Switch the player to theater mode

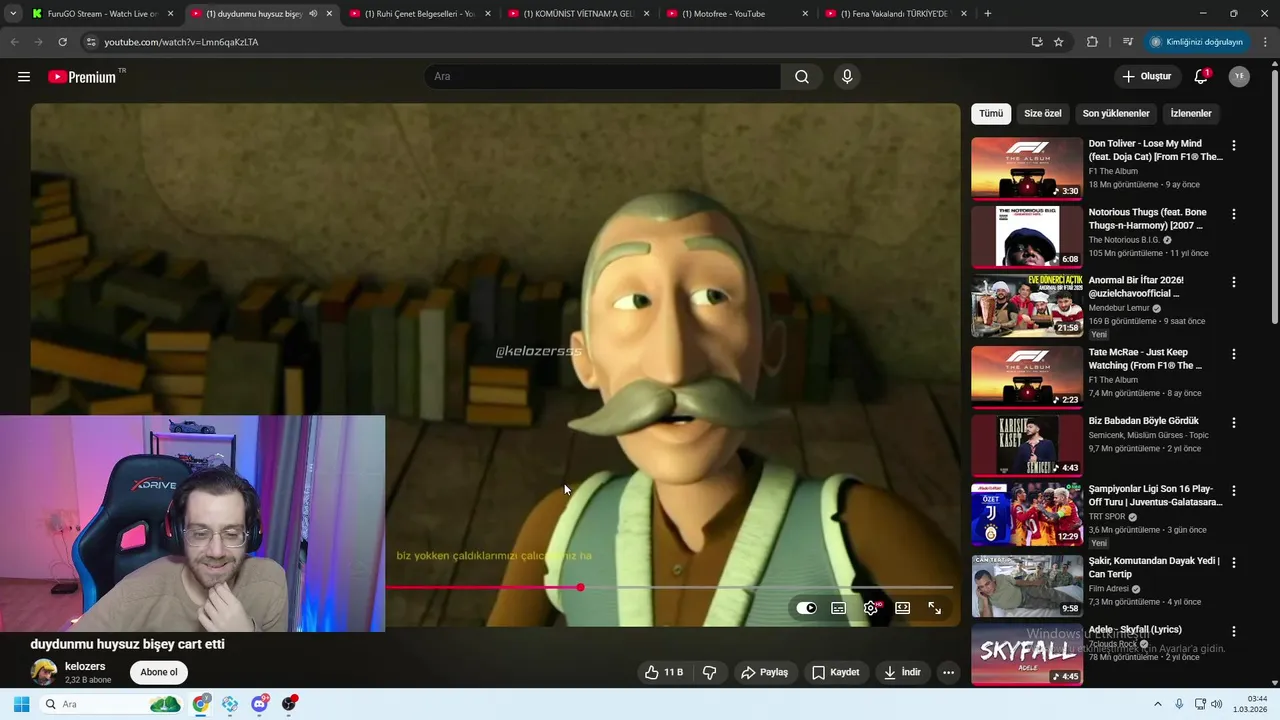point(903,608)
